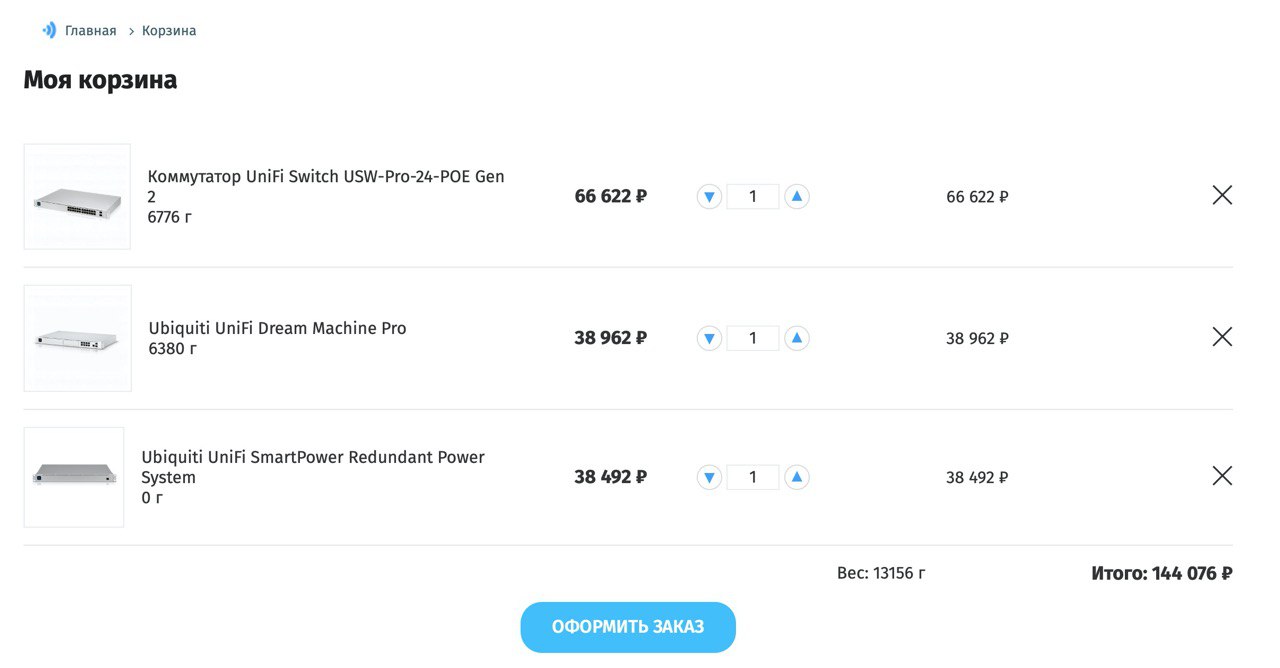This screenshot has width=1280, height=668.
Task: Decrease quantity of SmartPower Redundant Power System
Action: (x=709, y=477)
